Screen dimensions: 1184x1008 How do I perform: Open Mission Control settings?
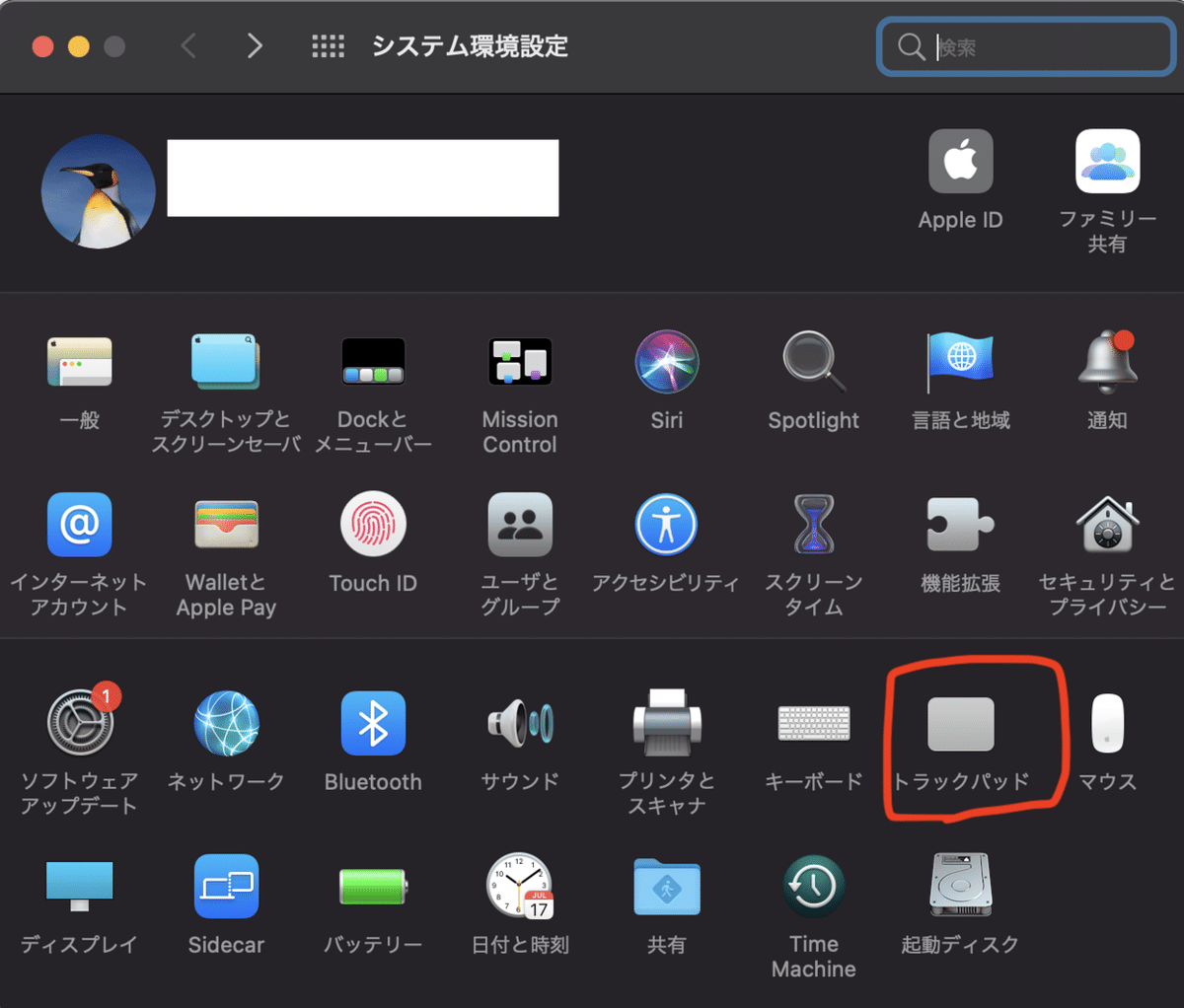pos(520,362)
